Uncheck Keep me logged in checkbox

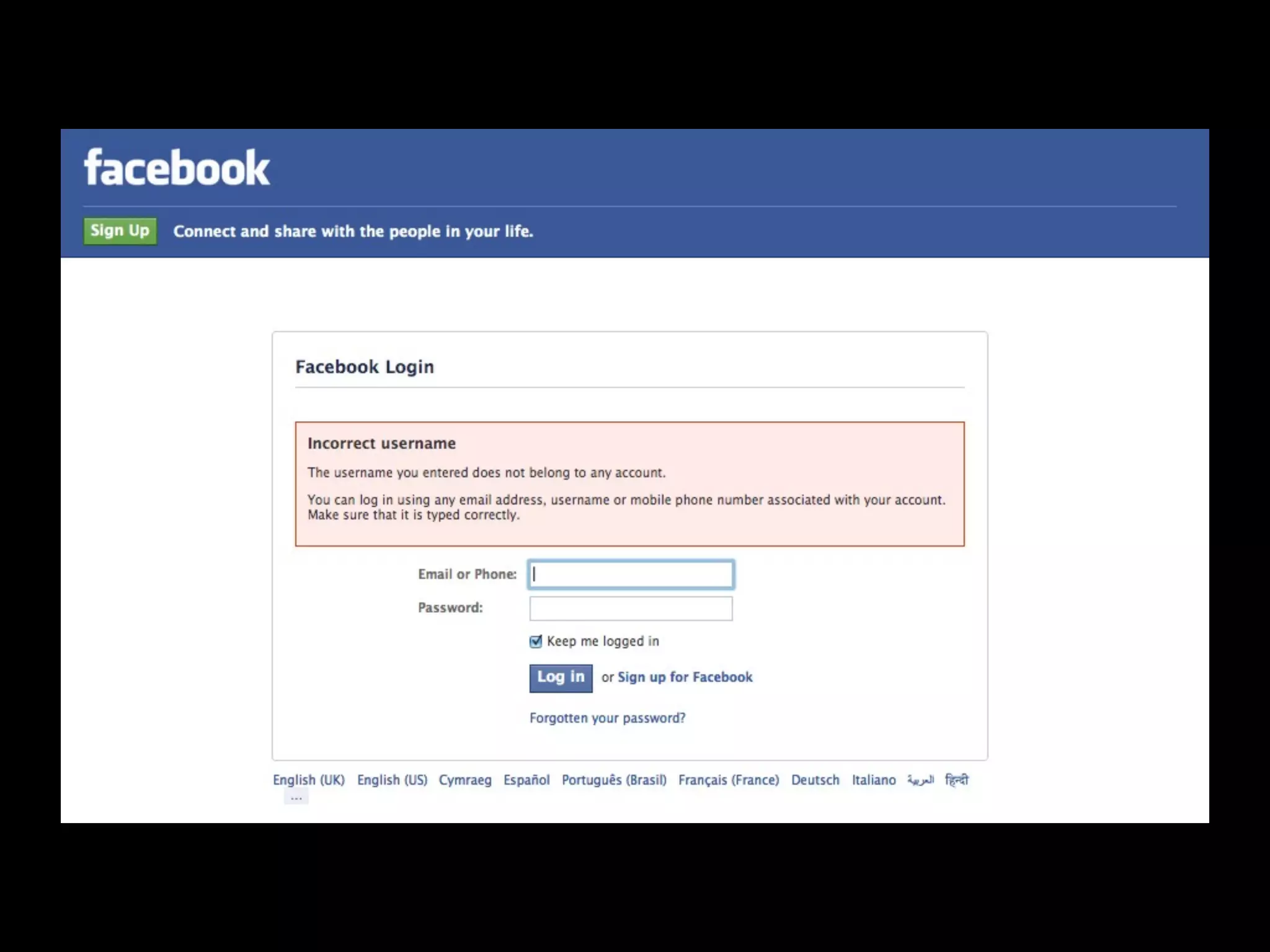coord(536,641)
